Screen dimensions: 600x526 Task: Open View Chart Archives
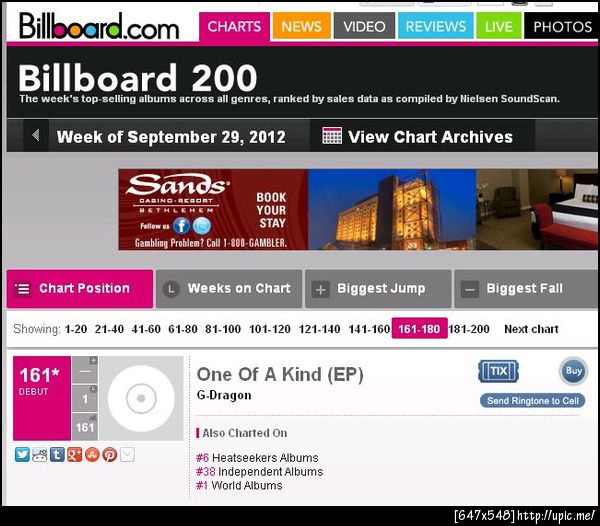(x=430, y=137)
